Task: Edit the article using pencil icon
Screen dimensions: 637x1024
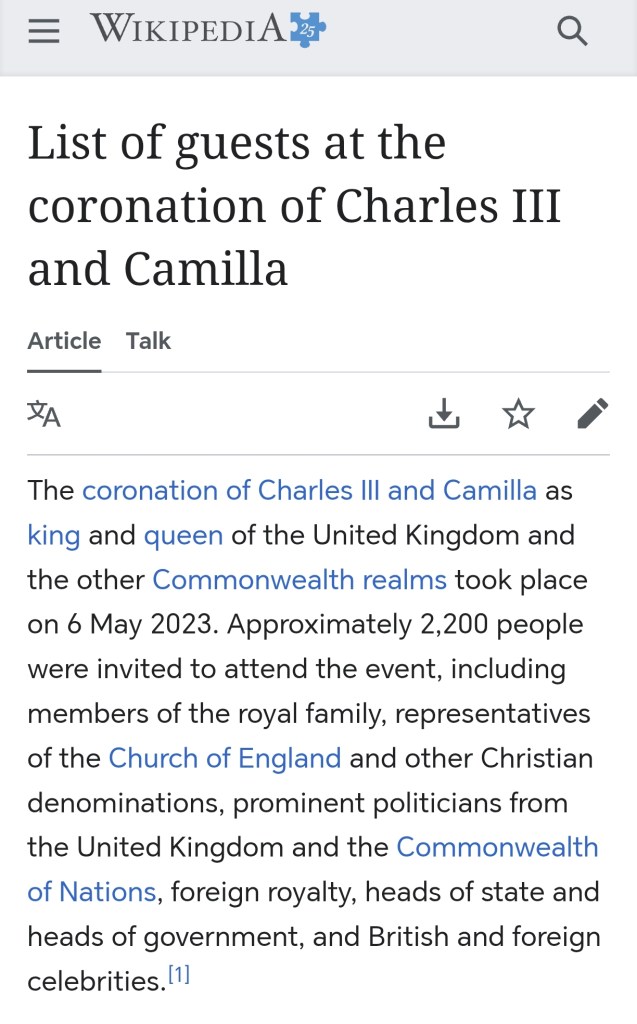Action: coord(592,413)
